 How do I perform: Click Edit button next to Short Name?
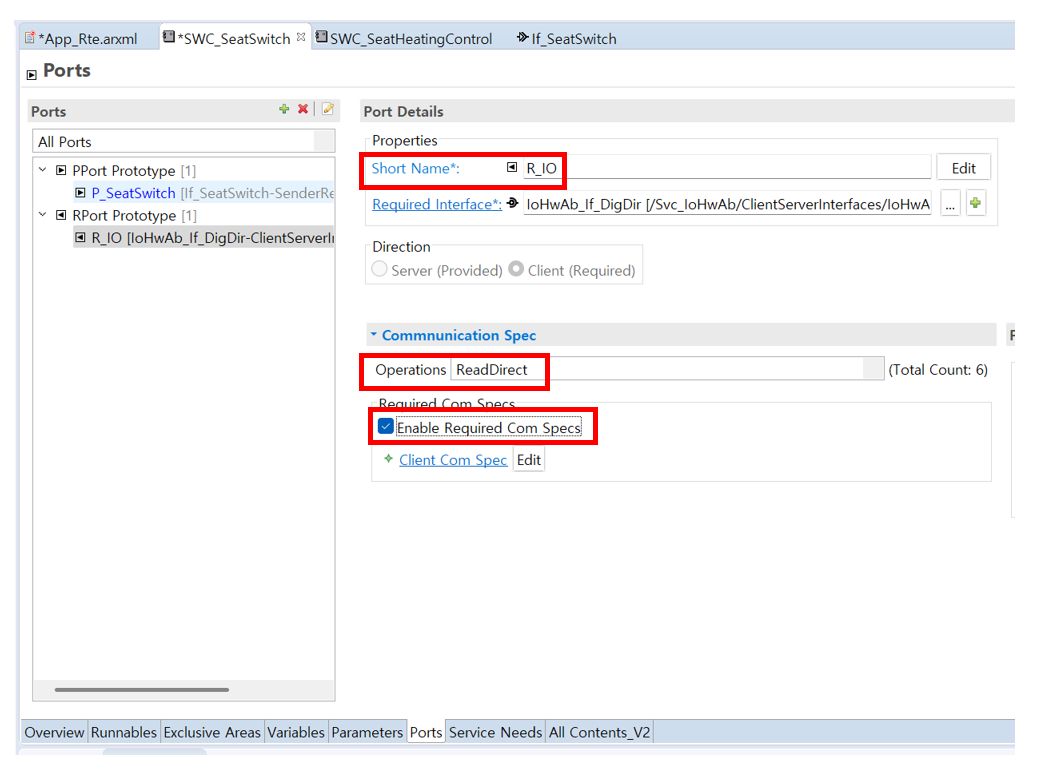pos(964,168)
